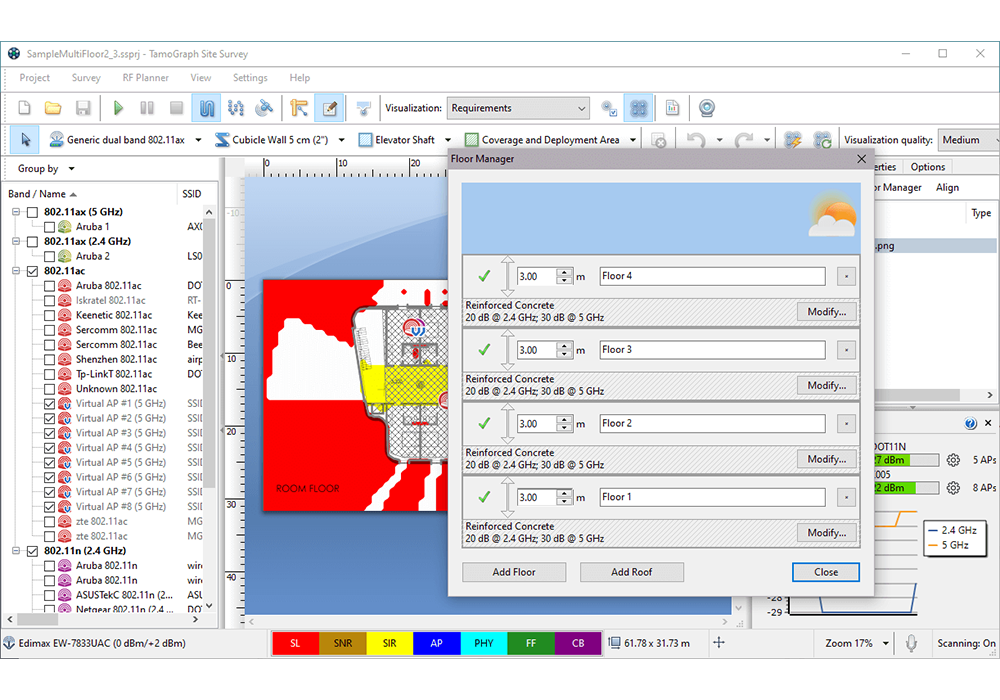This screenshot has width=1000, height=700.
Task: Click the Add Floor button
Action: 514,572
